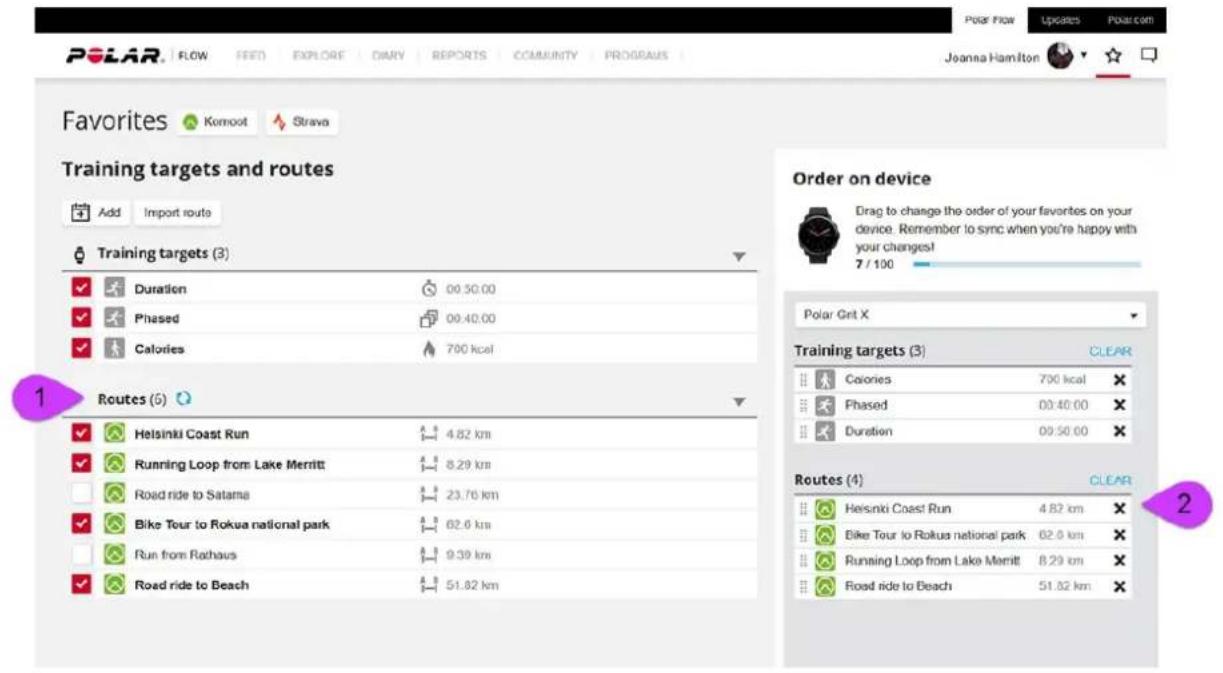
Task: Grab drag handle of Phased device item
Action: coord(803,406)
